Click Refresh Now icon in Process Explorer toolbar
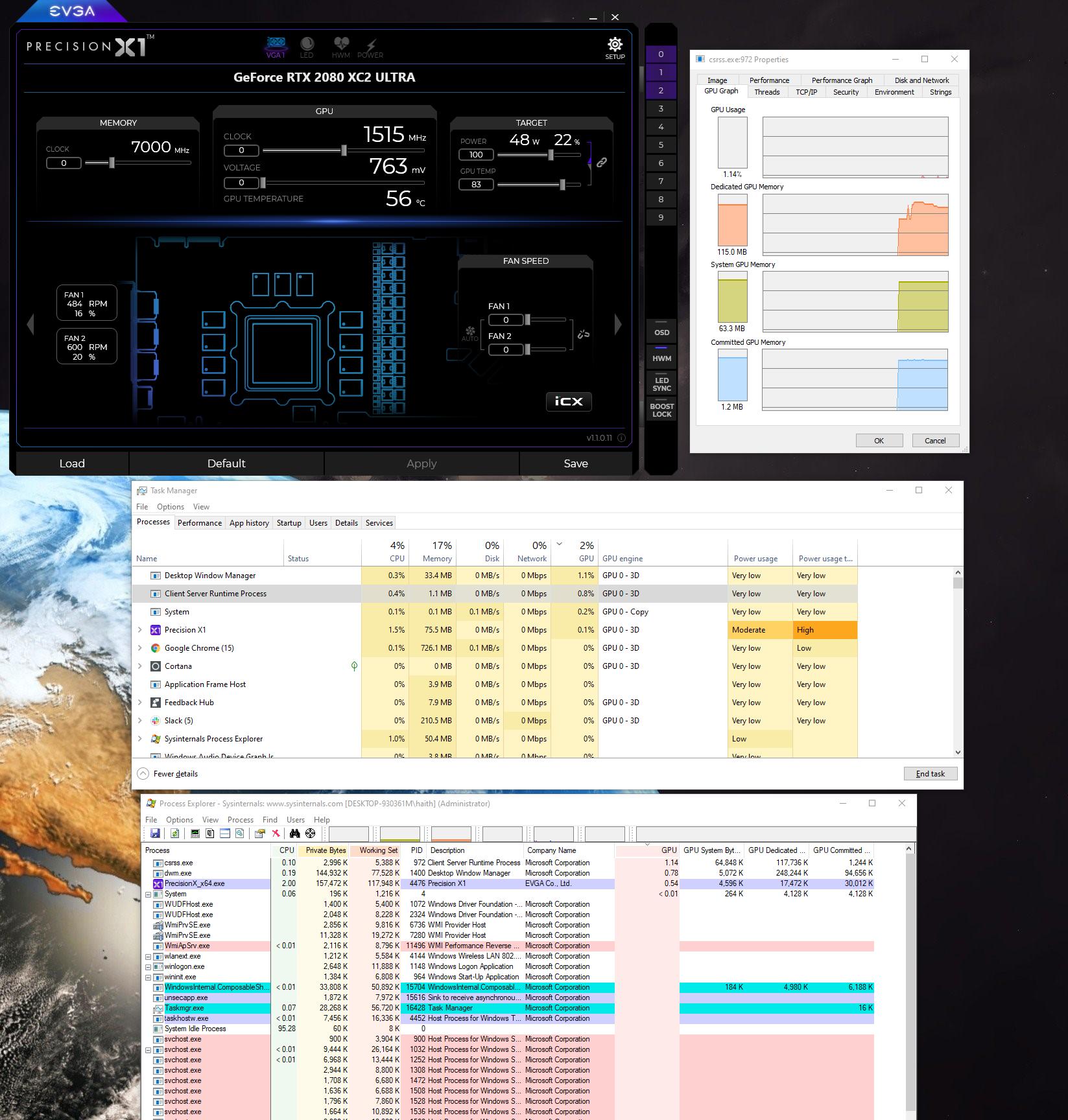The image size is (1068, 1120). (175, 834)
